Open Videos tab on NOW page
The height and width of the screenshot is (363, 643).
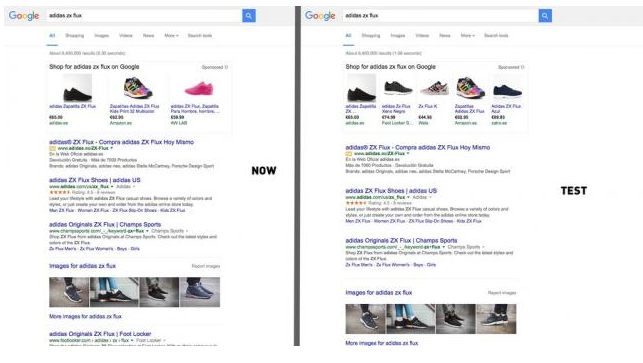(x=126, y=36)
